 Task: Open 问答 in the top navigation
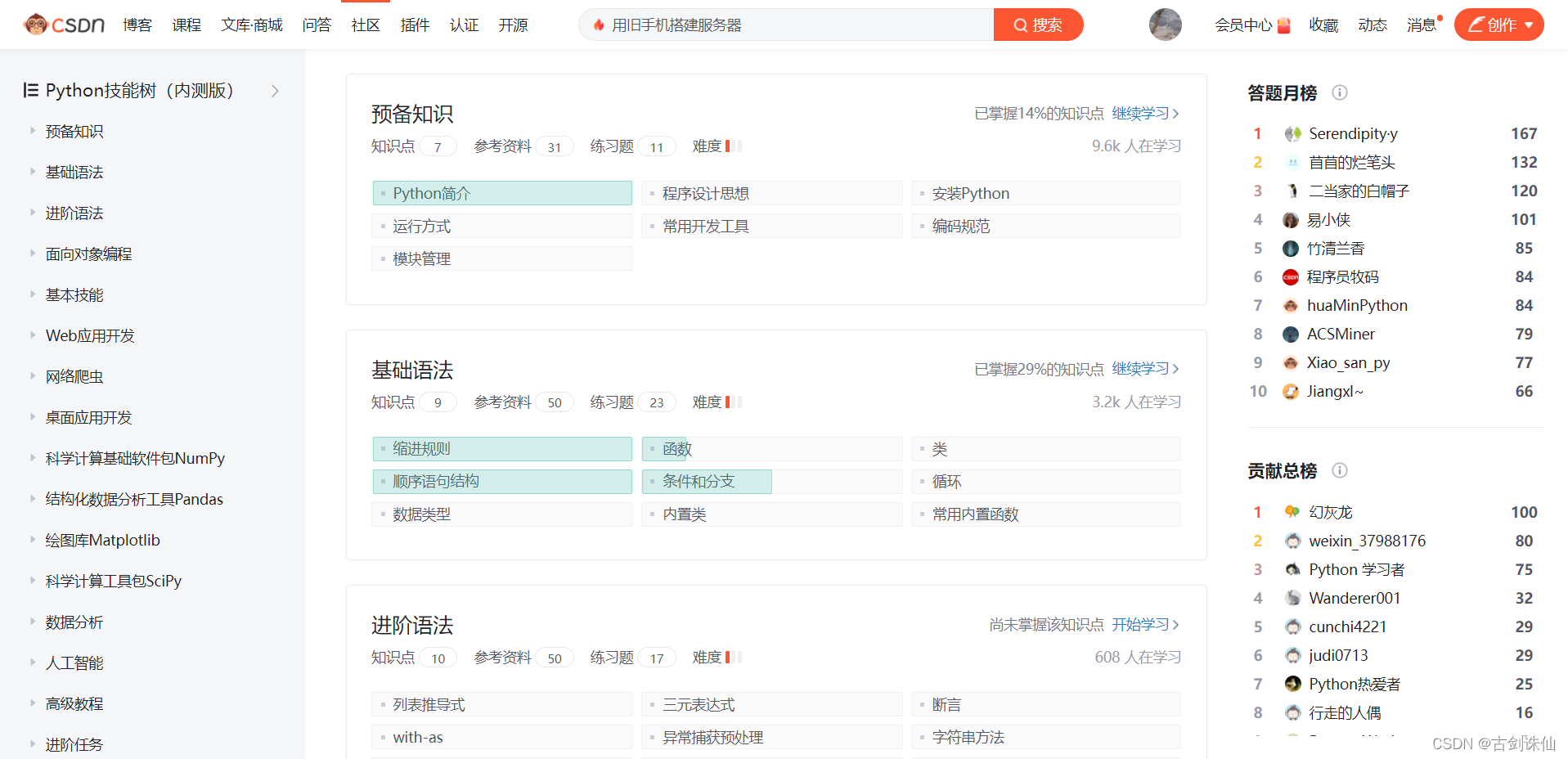tap(317, 25)
